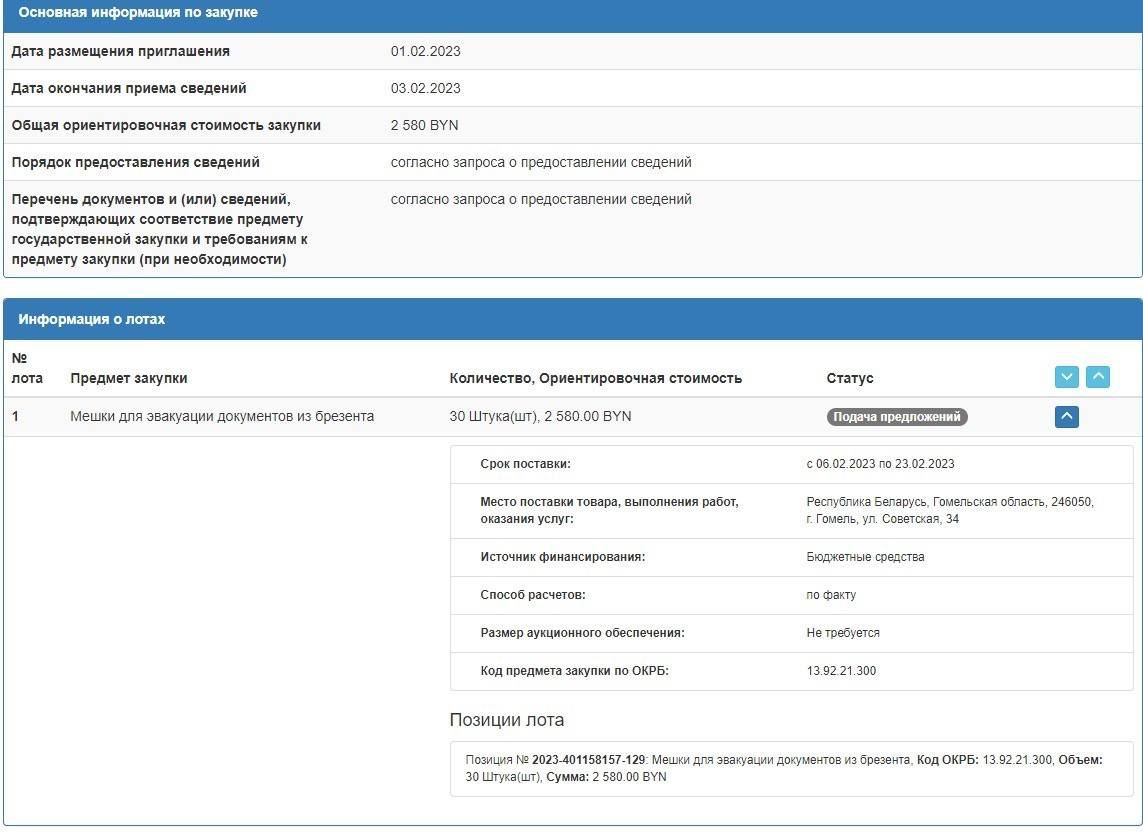The width and height of the screenshot is (1143, 832).
Task: Click the 'Статус' column header
Action: click(x=850, y=378)
